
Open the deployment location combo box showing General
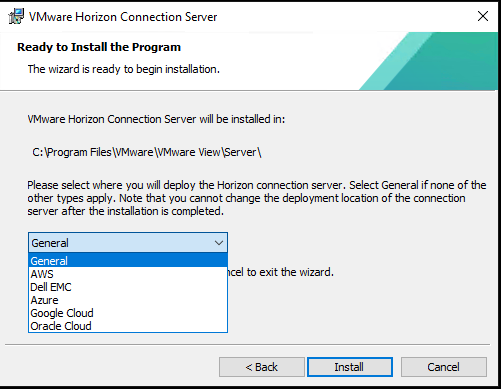128,243
